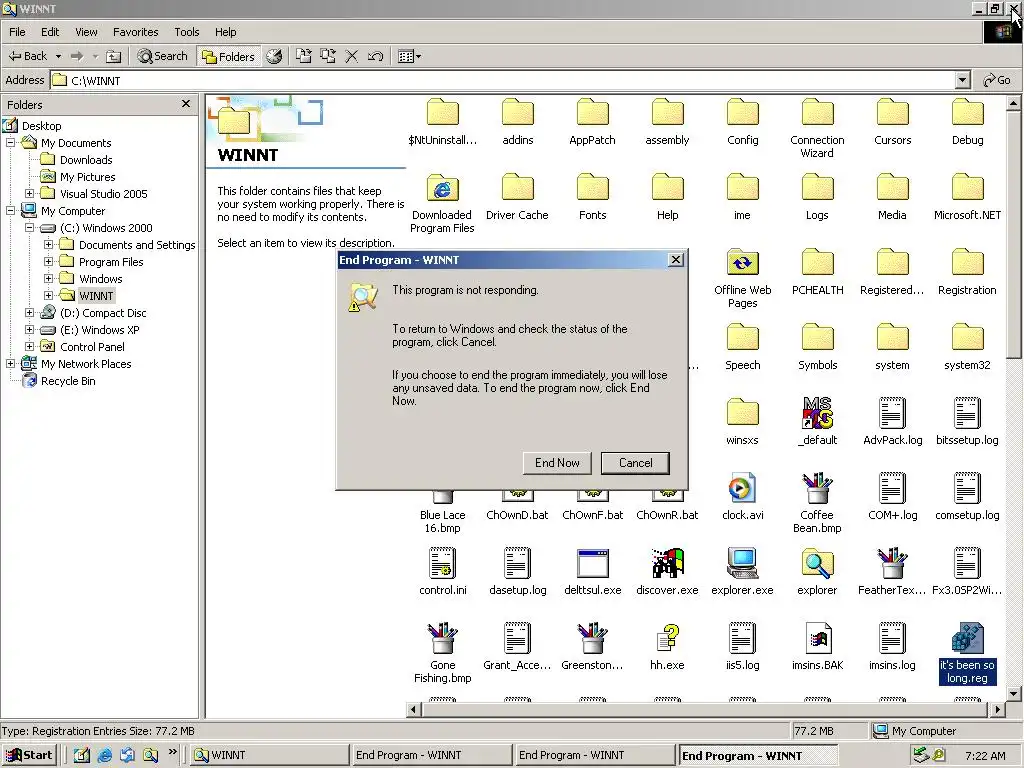Select the hh.exe file
The image size is (1024, 768).
pyautogui.click(x=667, y=647)
